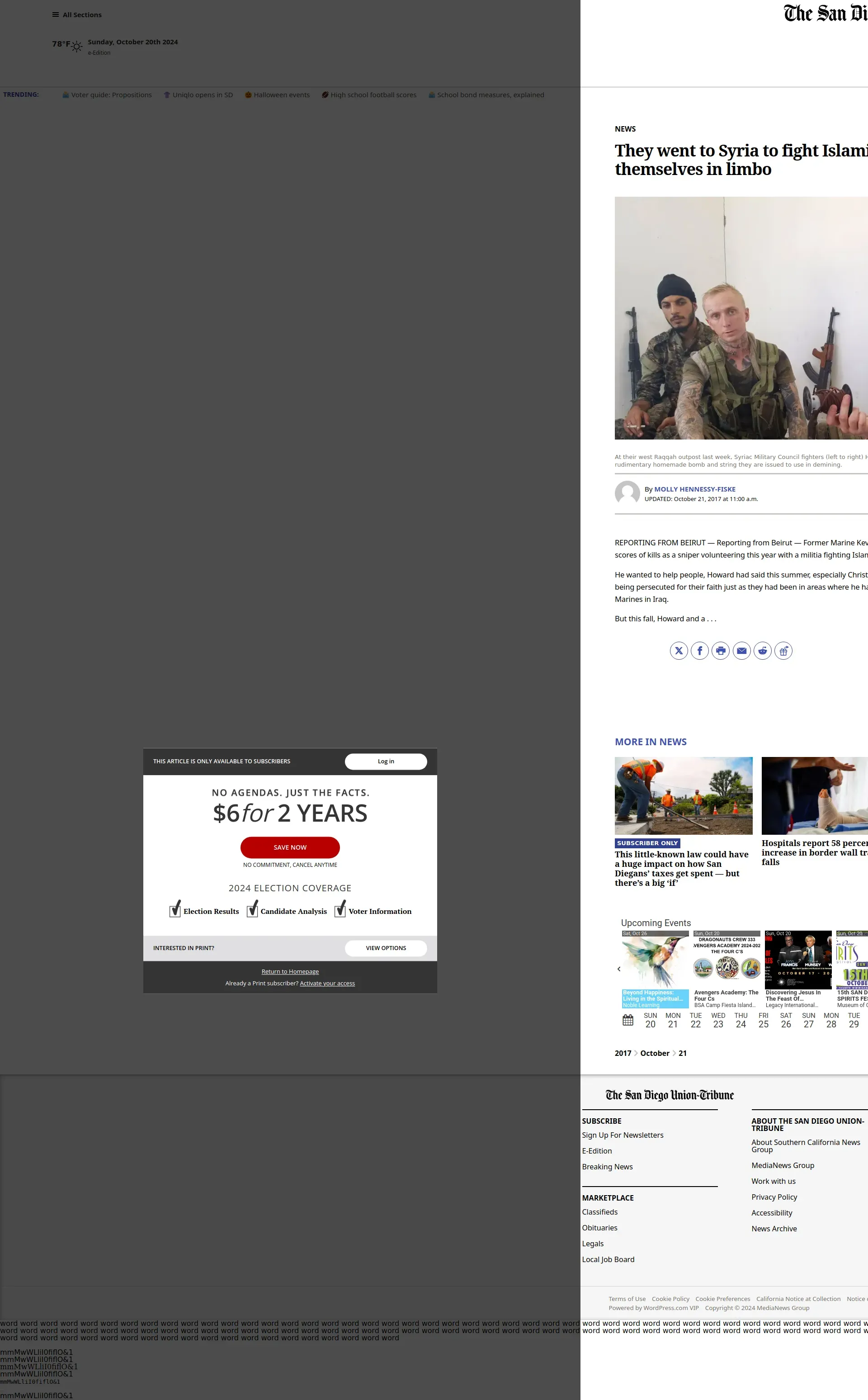The image size is (868, 1400).
Task: Select 2017 in the date breadcrumb
Action: tap(623, 1053)
